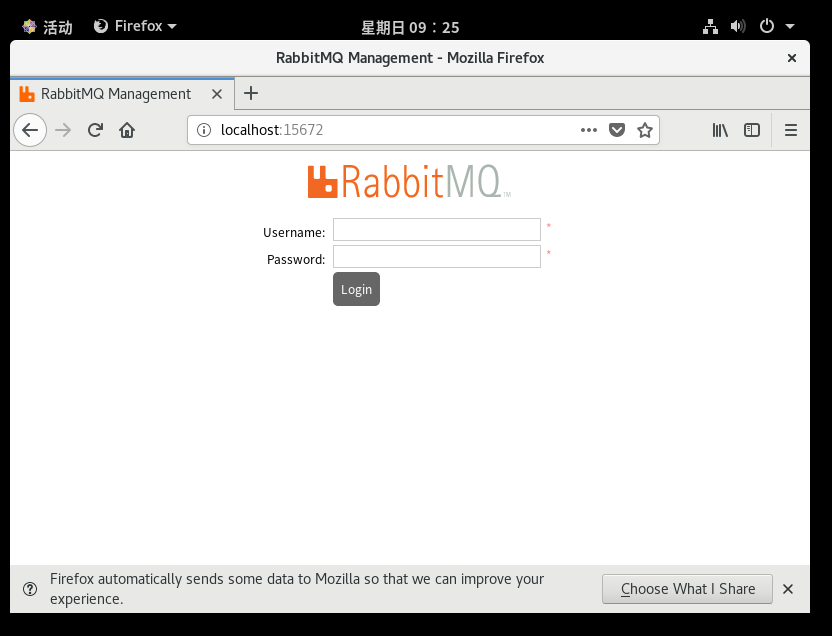Click the forward navigation arrow
This screenshot has height=636, width=832.
63,130
